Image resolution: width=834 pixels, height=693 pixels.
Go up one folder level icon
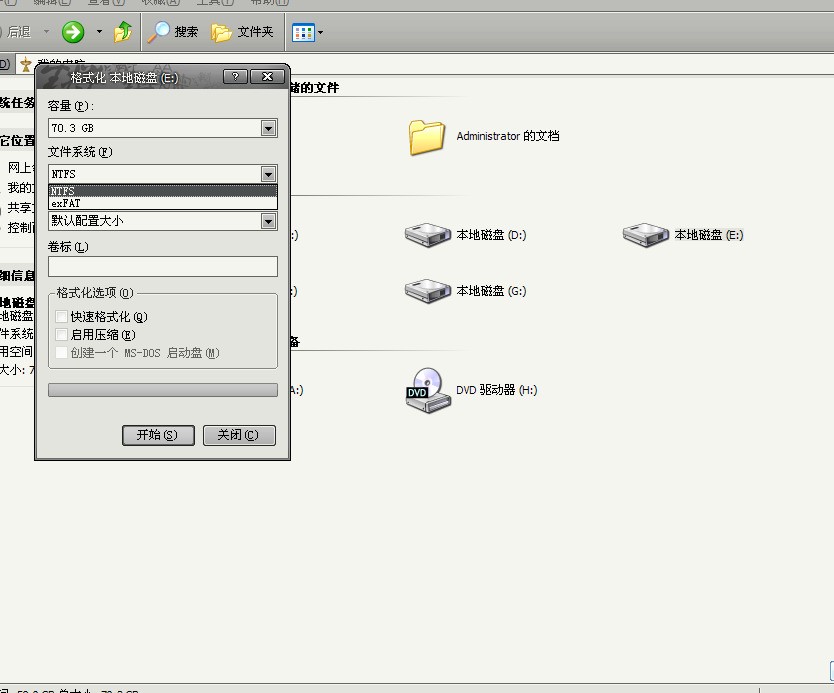(x=123, y=32)
